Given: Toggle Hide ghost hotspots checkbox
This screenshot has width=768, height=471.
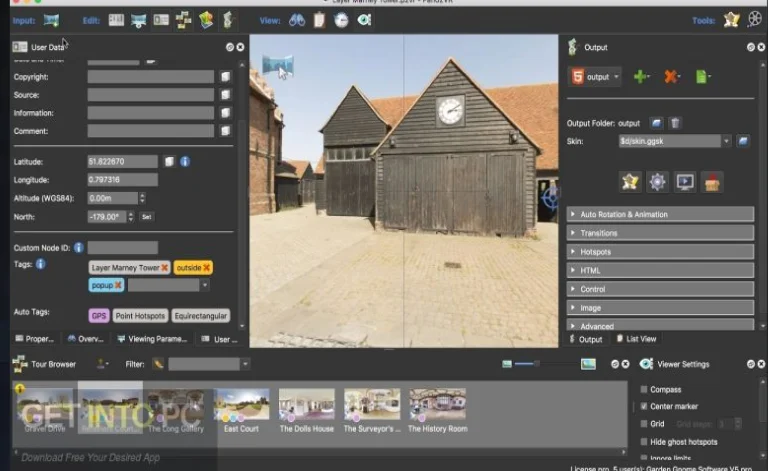Looking at the screenshot, I should [643, 442].
